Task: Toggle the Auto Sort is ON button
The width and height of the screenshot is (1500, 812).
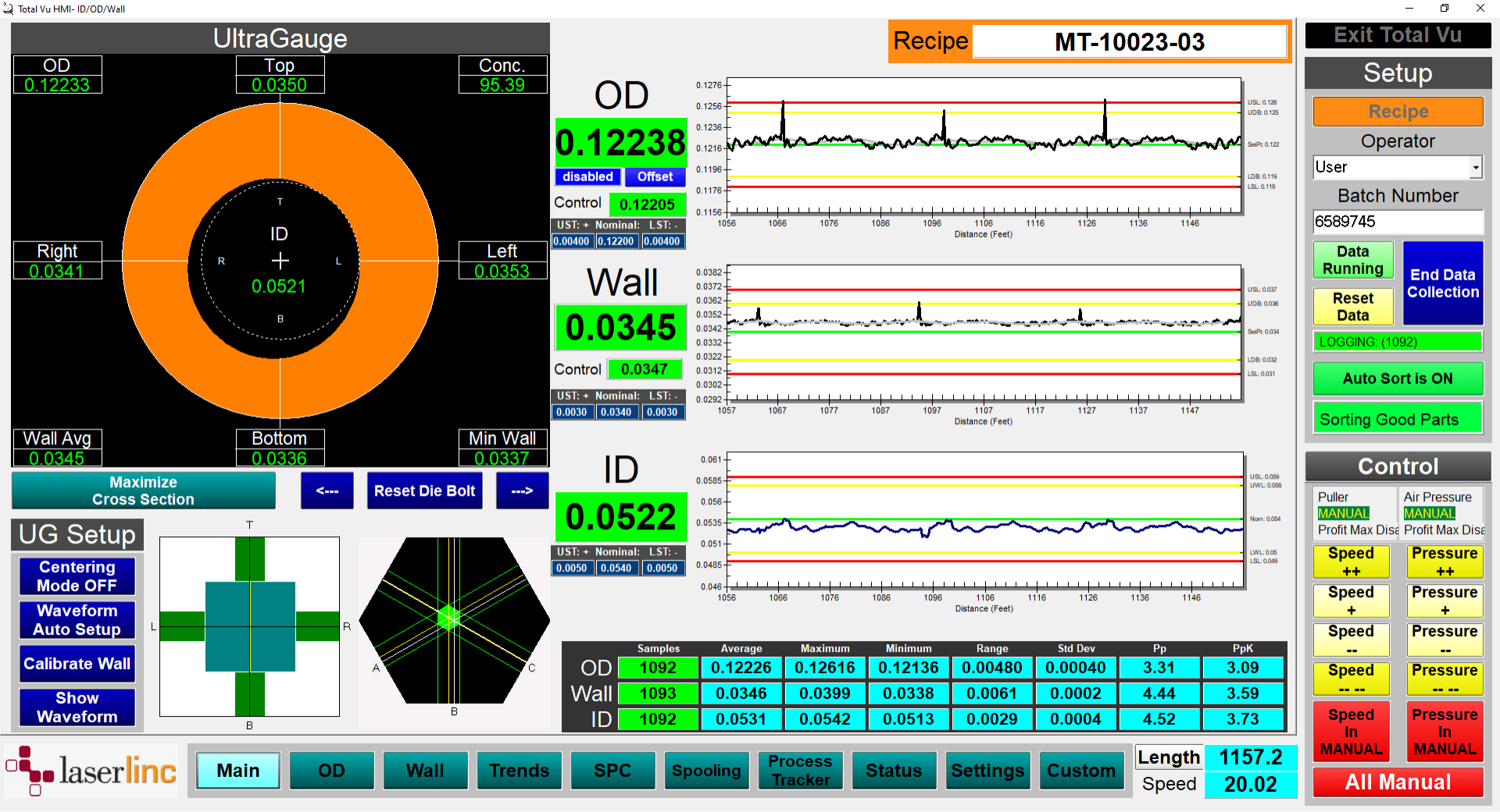Action: point(1398,379)
